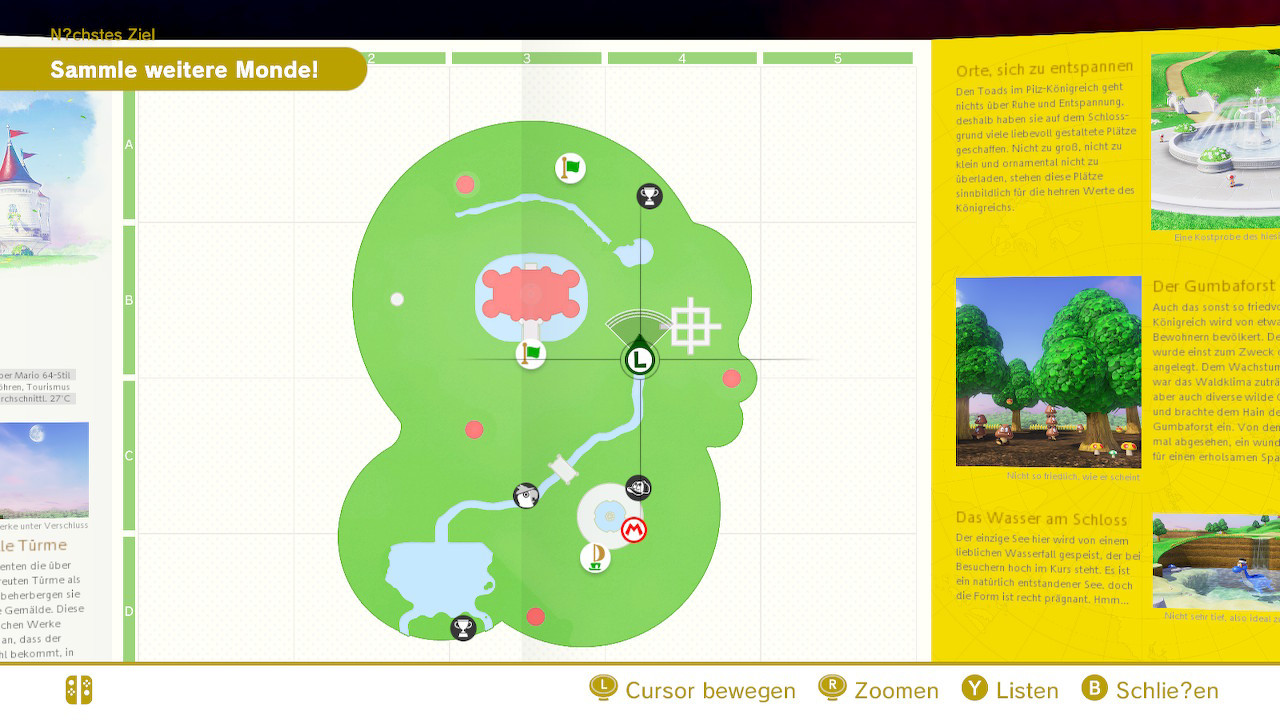This screenshot has width=1280, height=720.
Task: Click Luigi's green L marker
Action: pos(640,360)
